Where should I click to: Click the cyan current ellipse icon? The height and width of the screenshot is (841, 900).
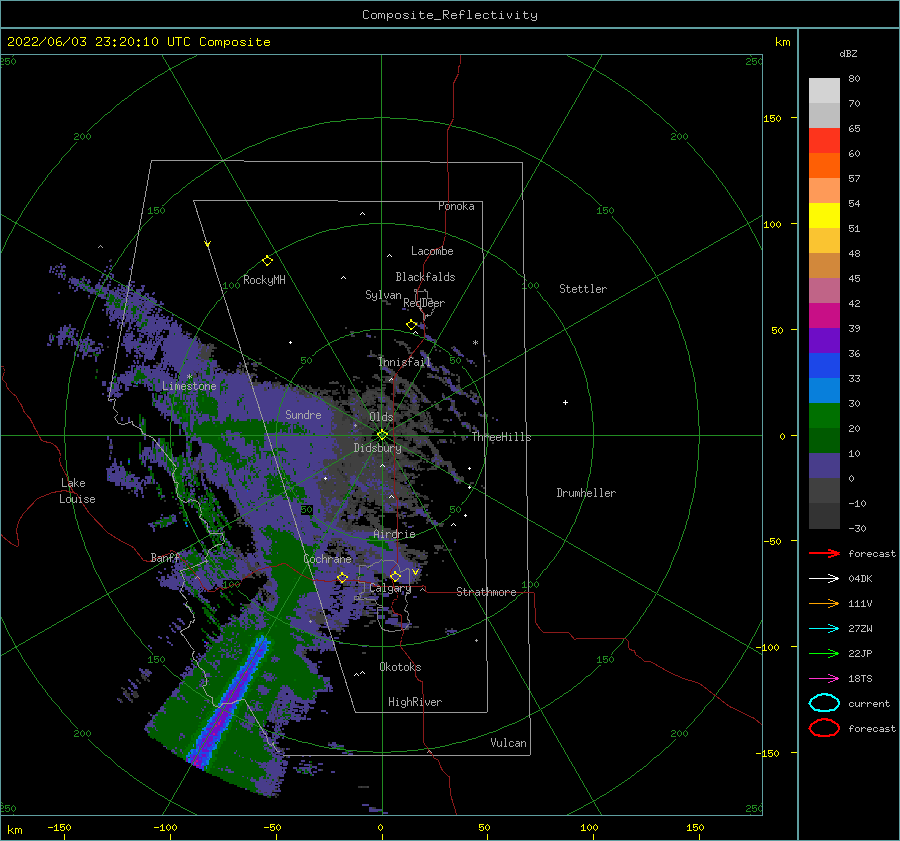[x=824, y=703]
